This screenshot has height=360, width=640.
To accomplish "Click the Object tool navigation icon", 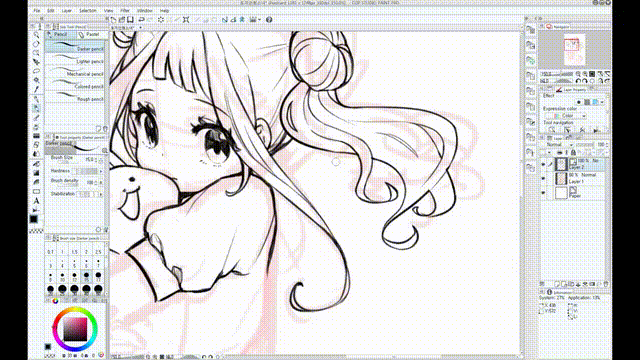I will [567, 130].
